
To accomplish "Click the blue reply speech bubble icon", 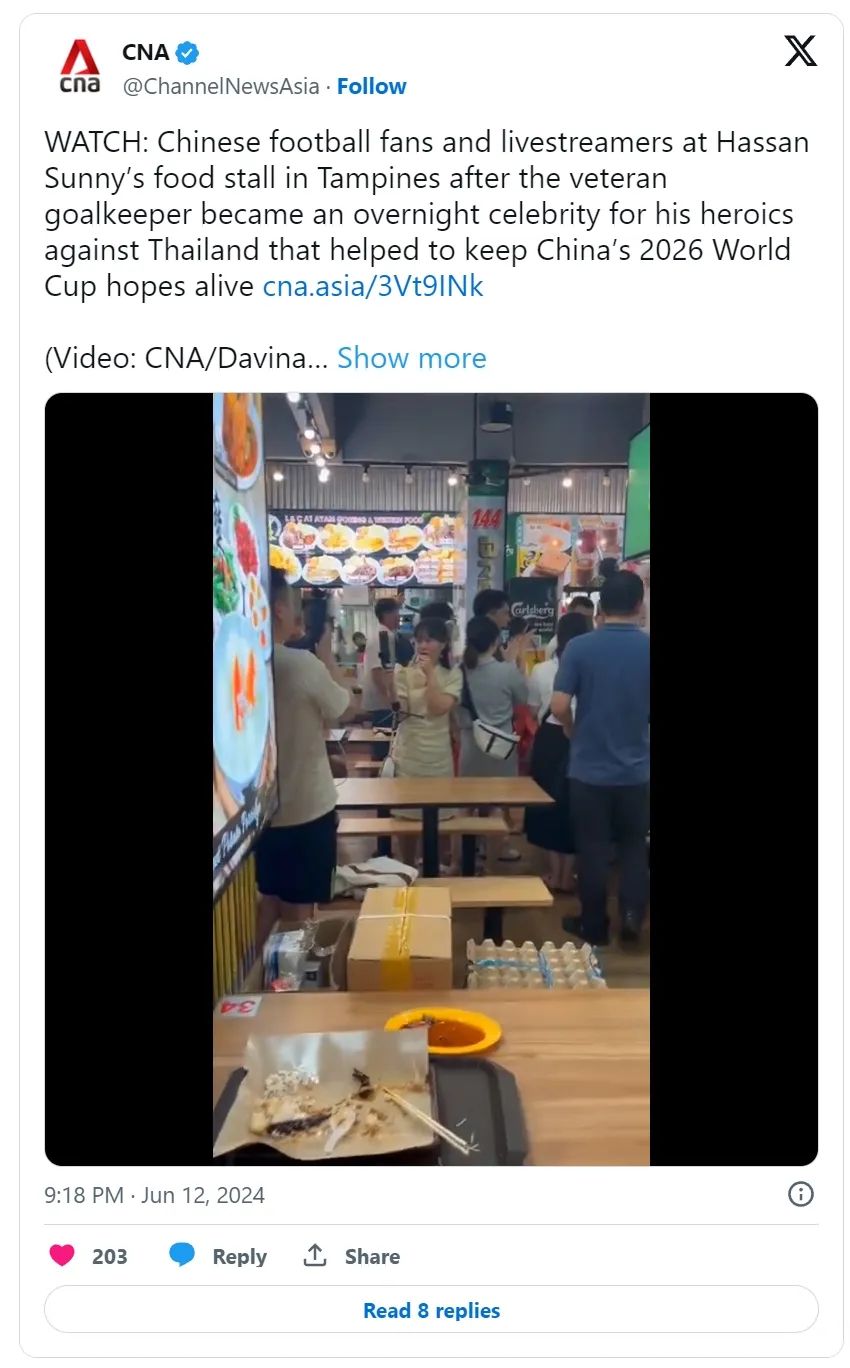I will click(182, 1255).
